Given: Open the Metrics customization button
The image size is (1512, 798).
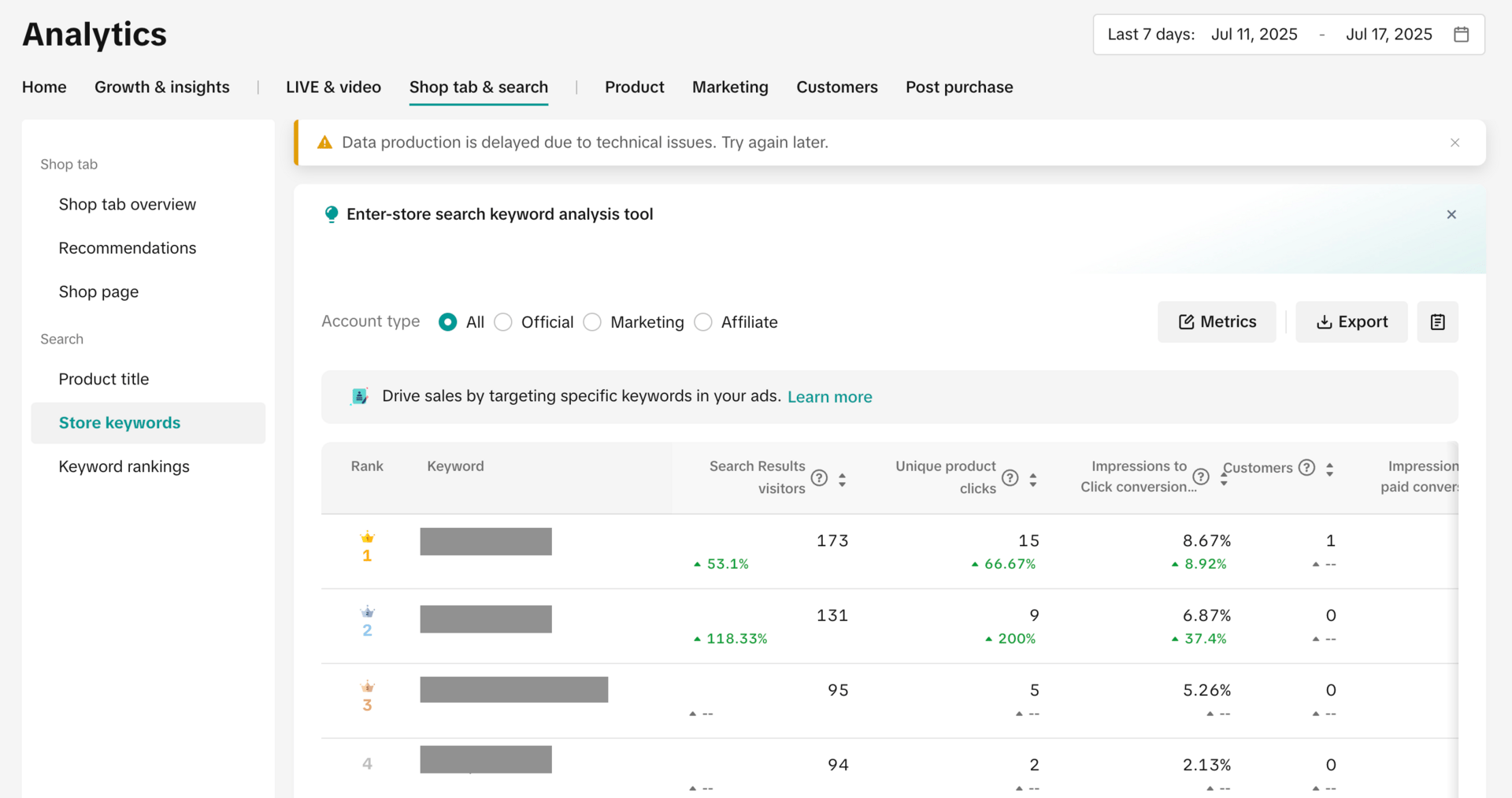Looking at the screenshot, I should 1217,321.
